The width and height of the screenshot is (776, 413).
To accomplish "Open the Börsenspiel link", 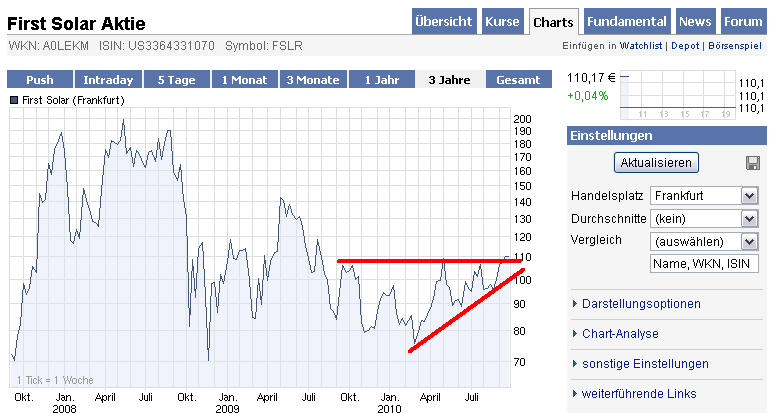I will [735, 46].
